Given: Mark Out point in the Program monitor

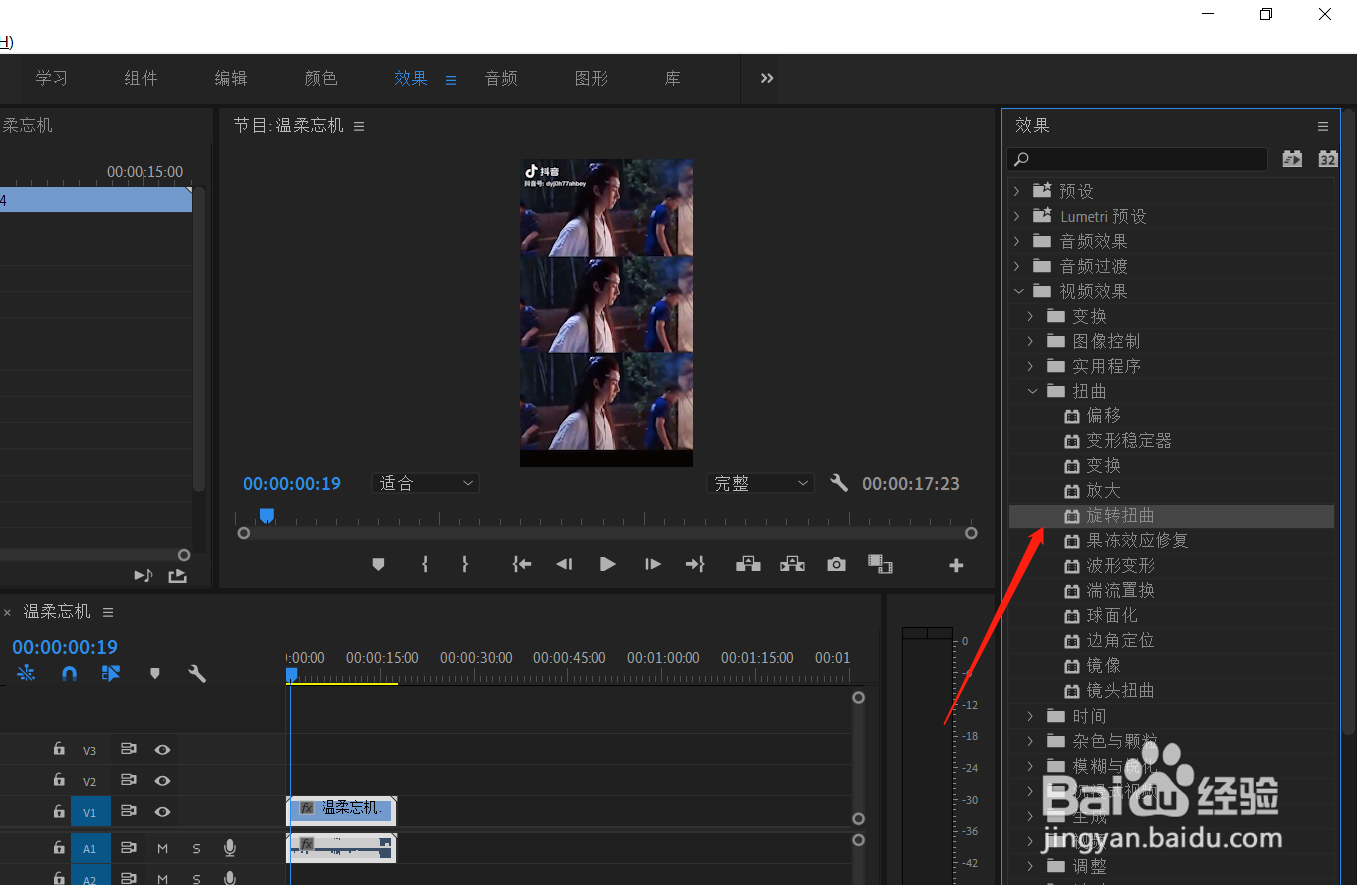Looking at the screenshot, I should coord(465,564).
